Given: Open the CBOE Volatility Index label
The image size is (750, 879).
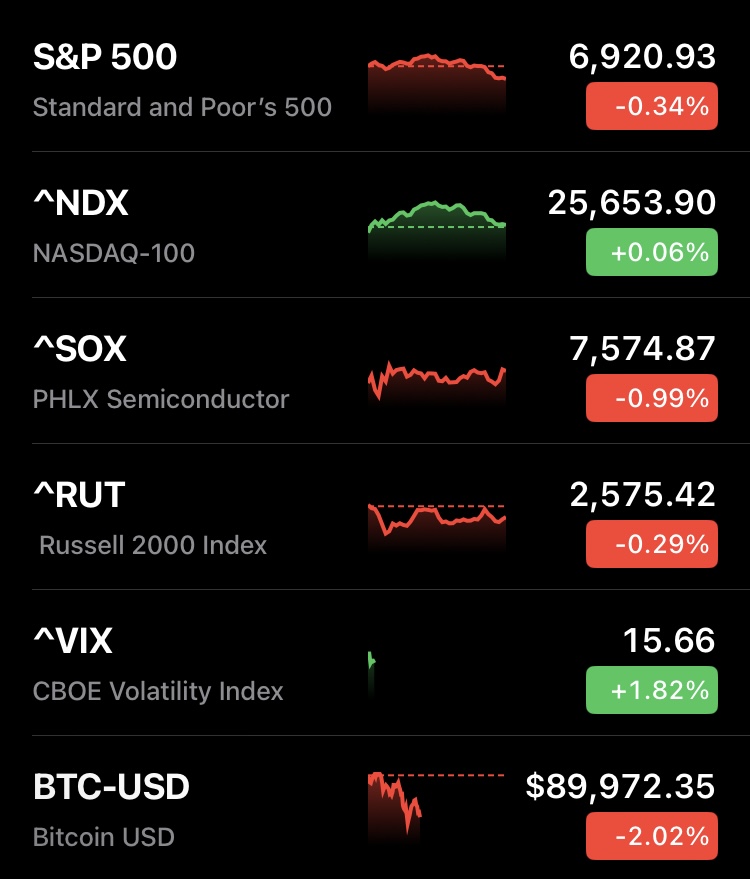Looking at the screenshot, I should click(x=158, y=691).
